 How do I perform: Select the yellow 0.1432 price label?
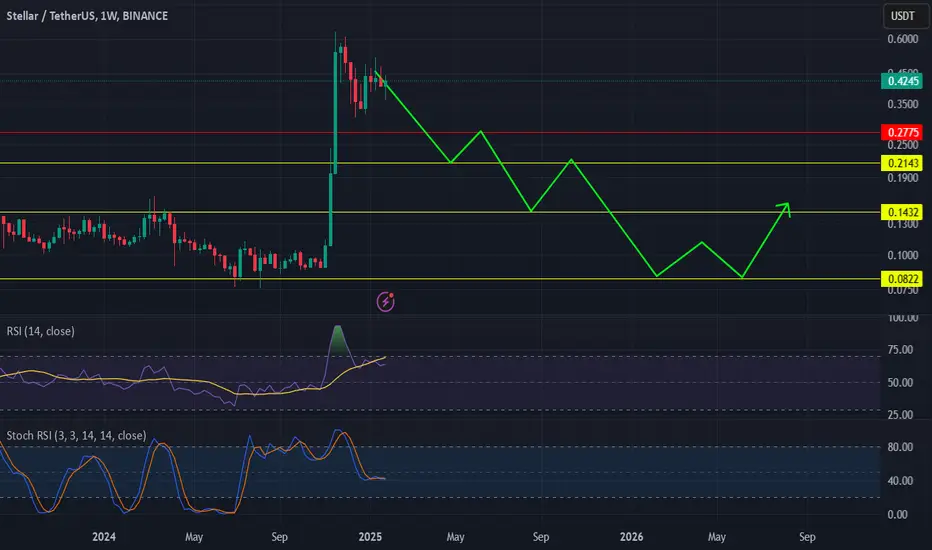pos(902,212)
